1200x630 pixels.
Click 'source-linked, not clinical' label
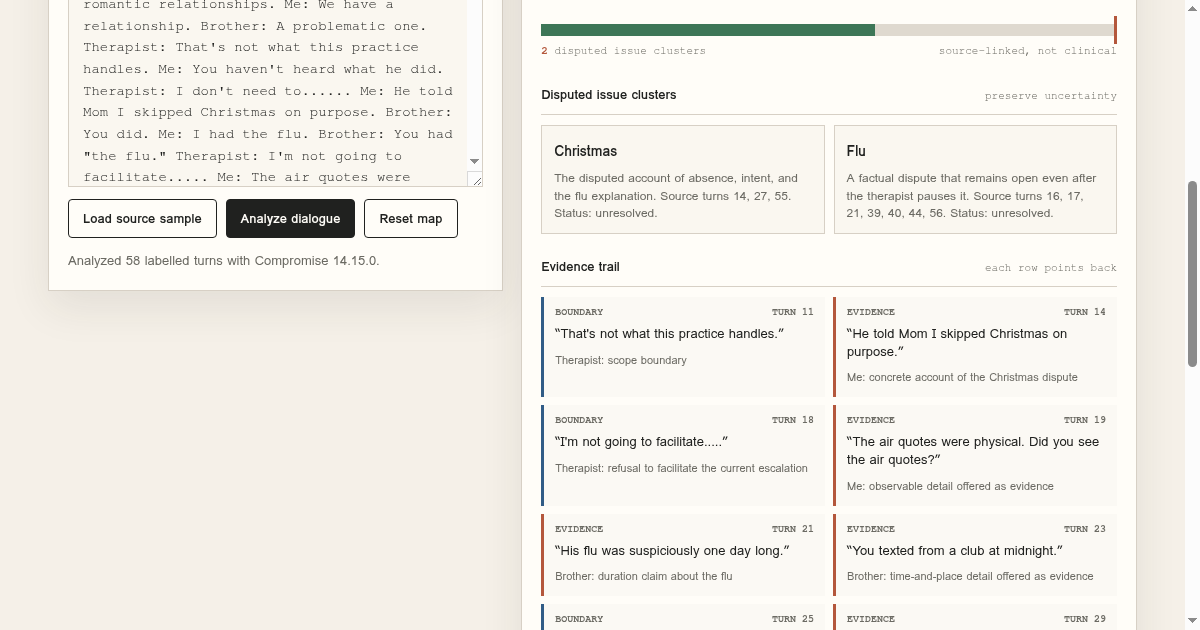[1027, 51]
